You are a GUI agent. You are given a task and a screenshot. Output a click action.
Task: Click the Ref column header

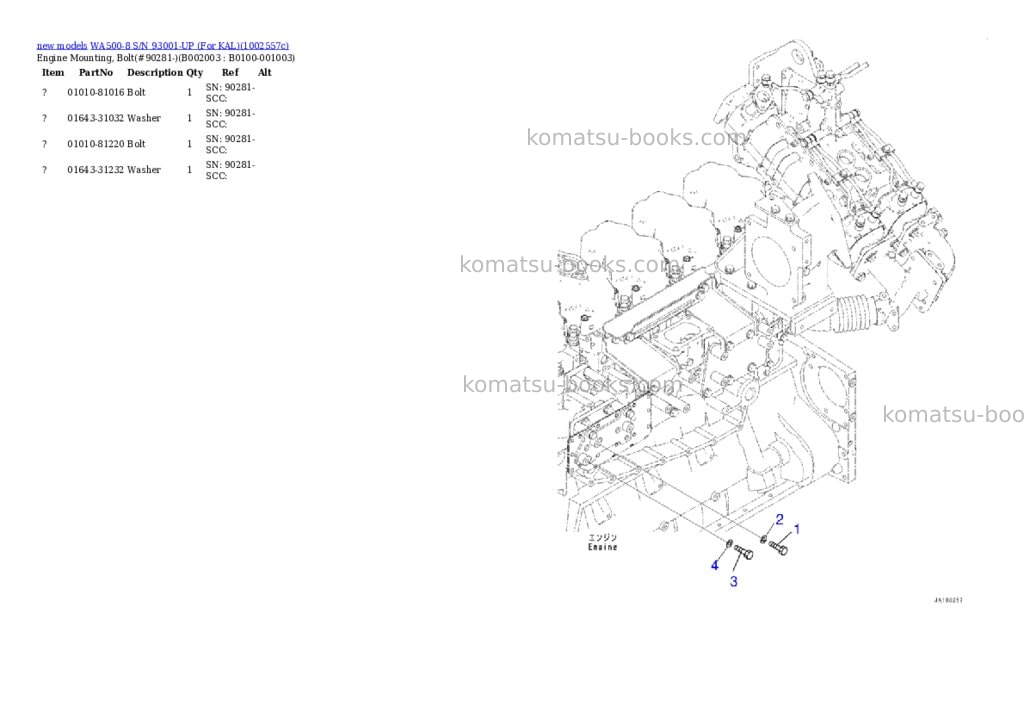(x=230, y=72)
